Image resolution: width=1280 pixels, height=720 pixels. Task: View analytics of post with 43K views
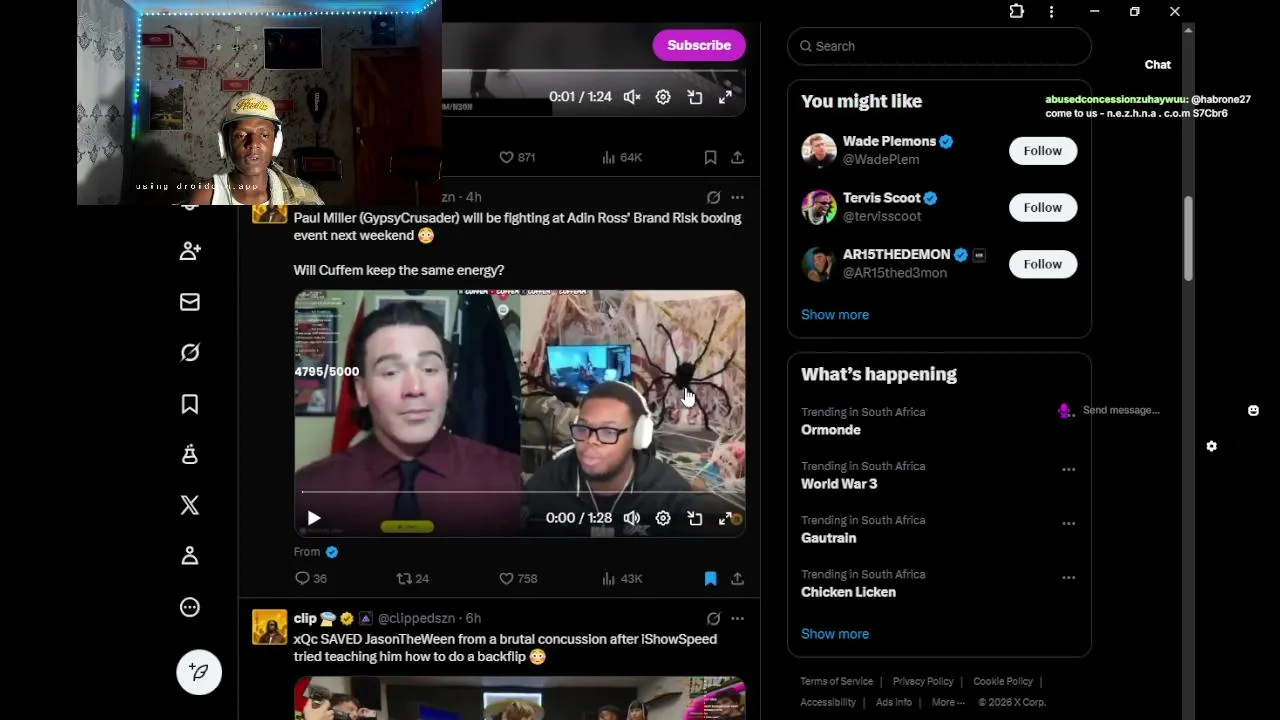tap(622, 578)
